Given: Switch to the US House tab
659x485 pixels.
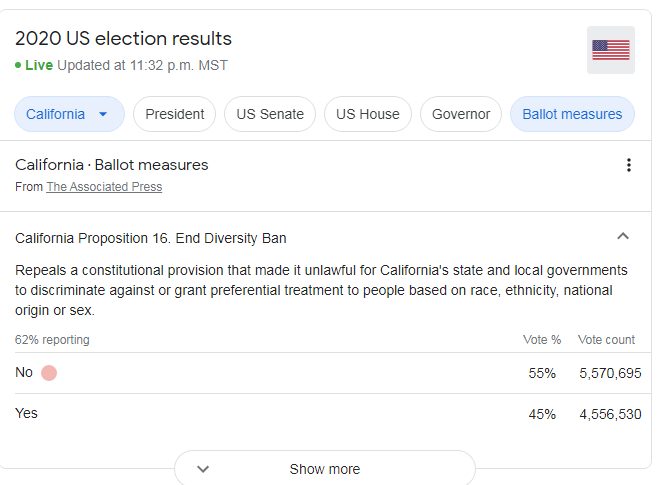Looking at the screenshot, I should click(x=368, y=114).
